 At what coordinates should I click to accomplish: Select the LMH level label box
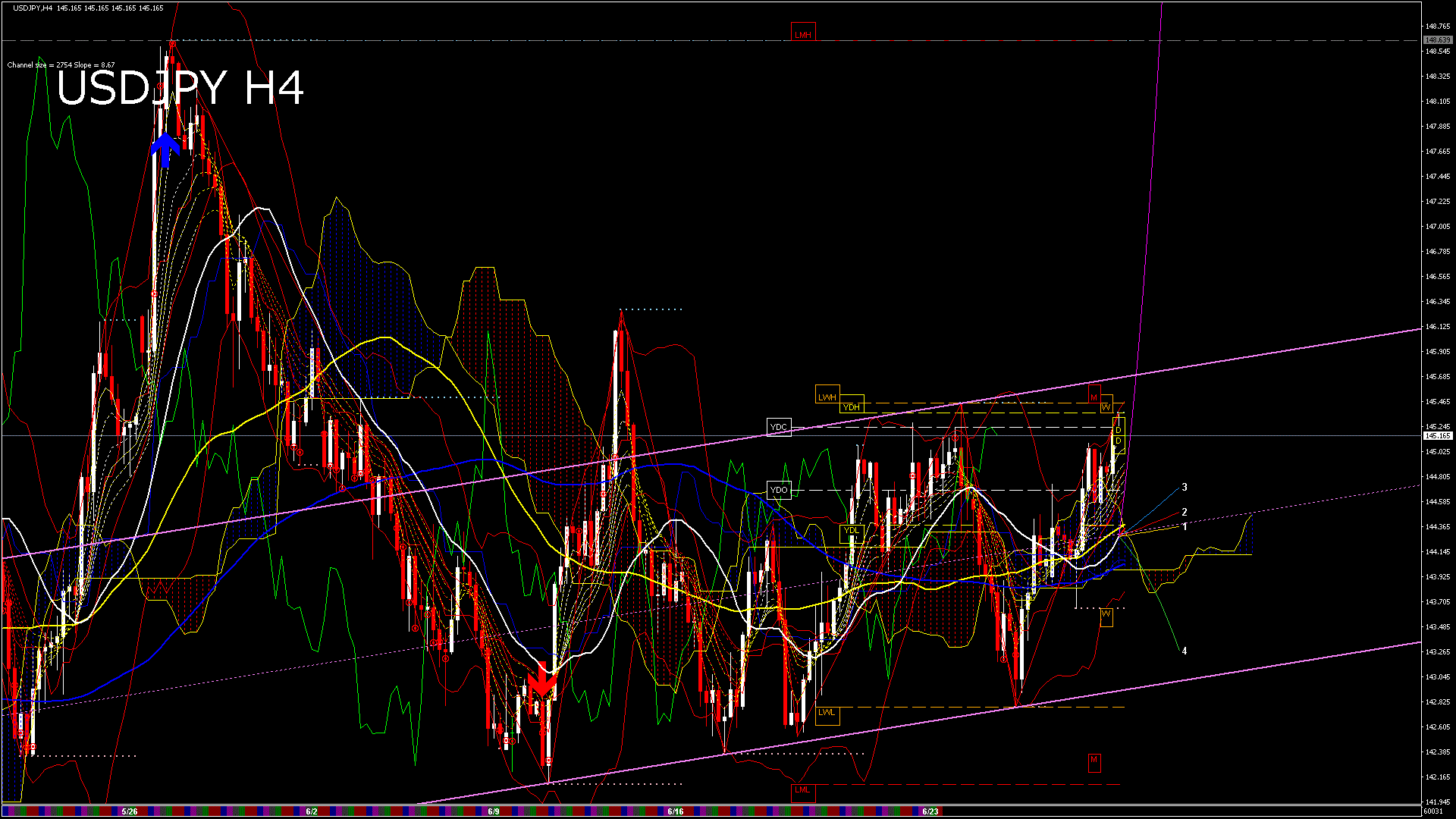[802, 34]
